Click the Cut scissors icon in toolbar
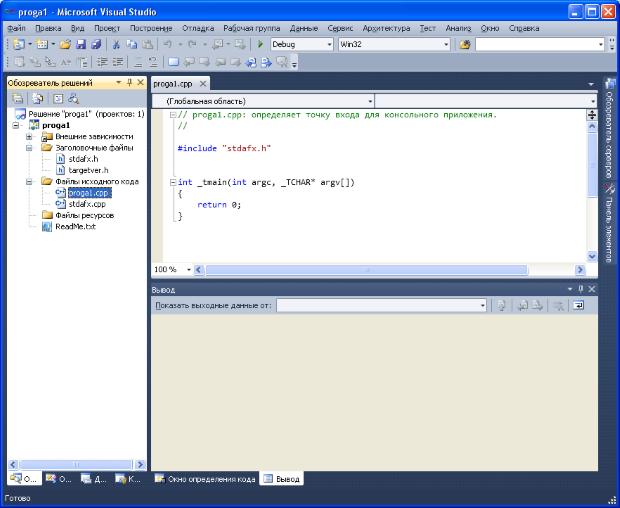This screenshot has height=508, width=620. [116, 45]
